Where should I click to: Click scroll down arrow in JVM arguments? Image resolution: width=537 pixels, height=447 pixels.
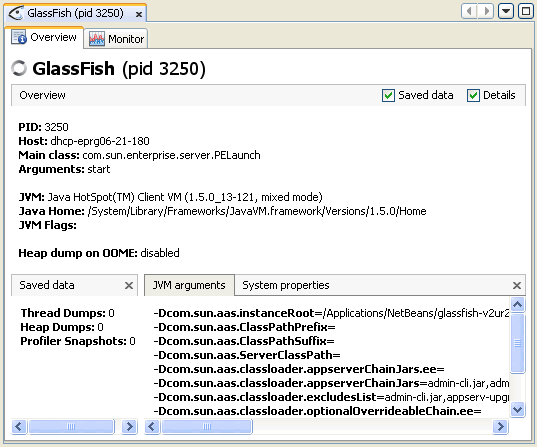(517, 409)
